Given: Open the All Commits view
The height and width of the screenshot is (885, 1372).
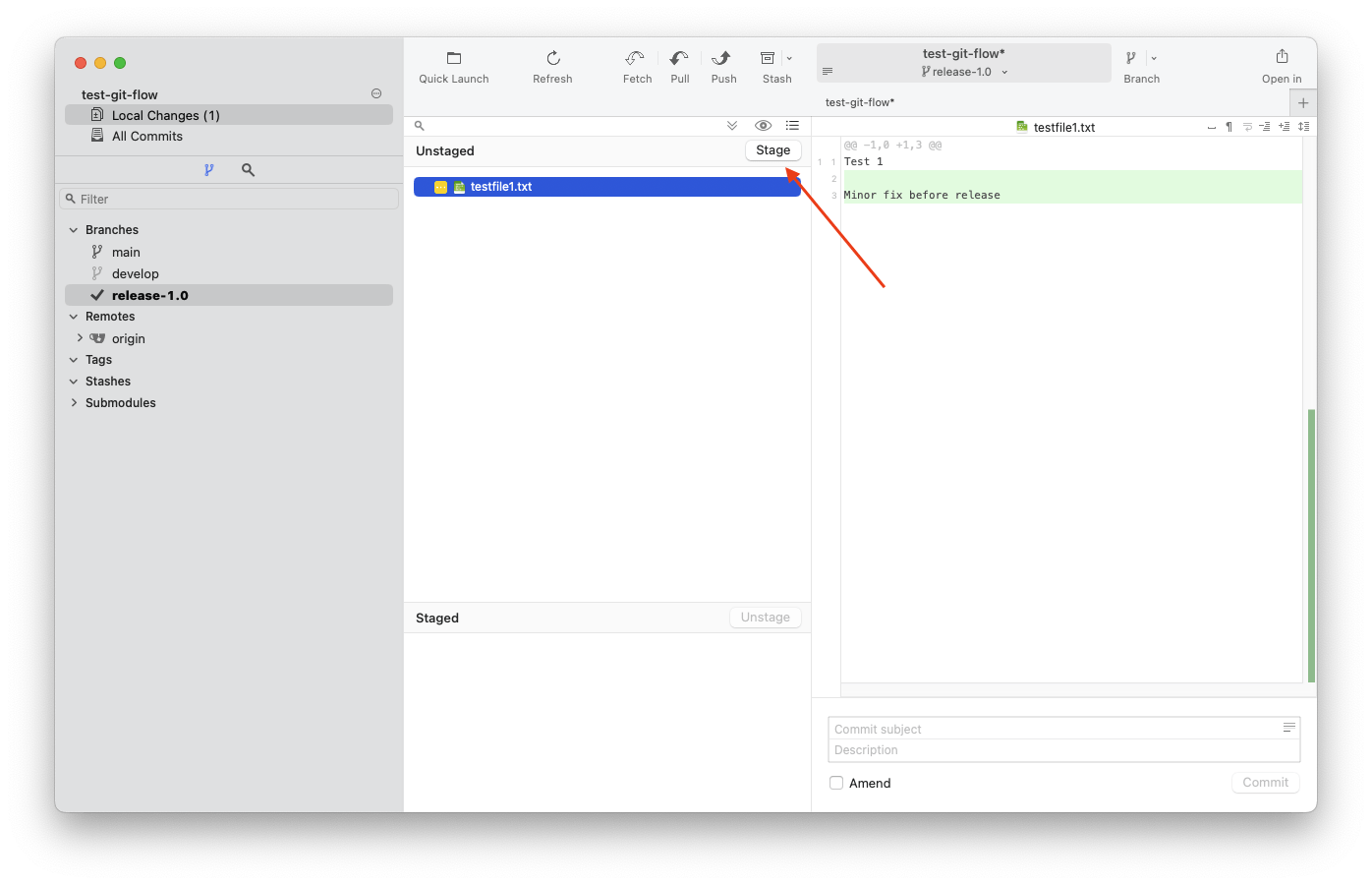Looking at the screenshot, I should (147, 137).
